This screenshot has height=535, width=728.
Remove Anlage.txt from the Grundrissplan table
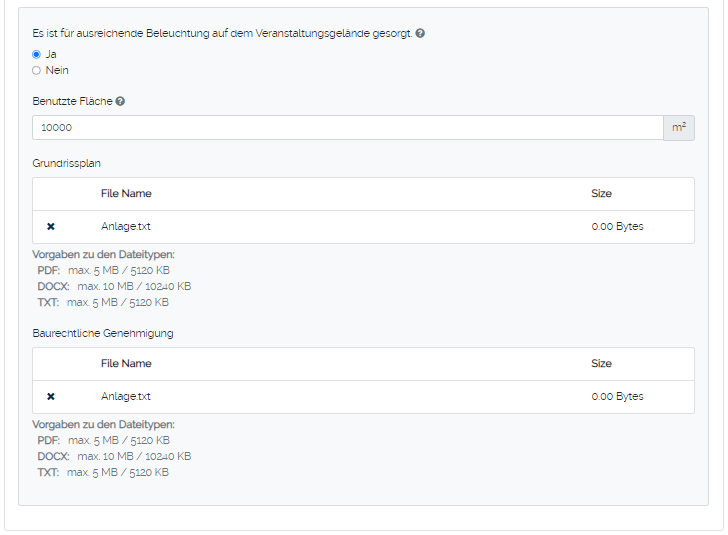[x=51, y=227]
